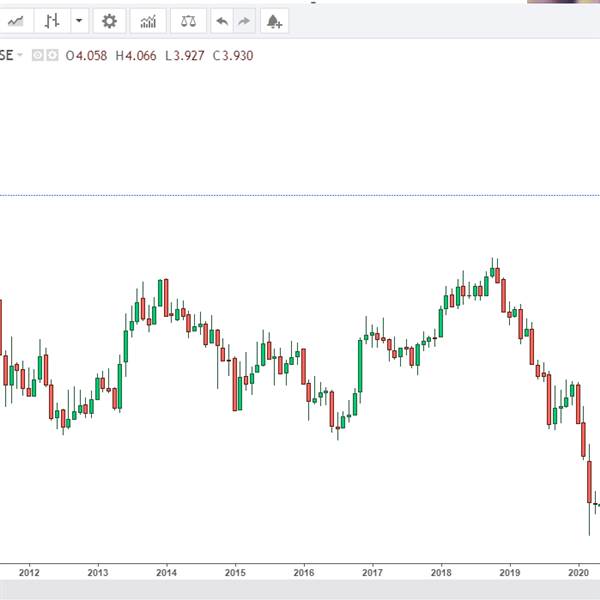Click the 2017 label on time axis

372,572
